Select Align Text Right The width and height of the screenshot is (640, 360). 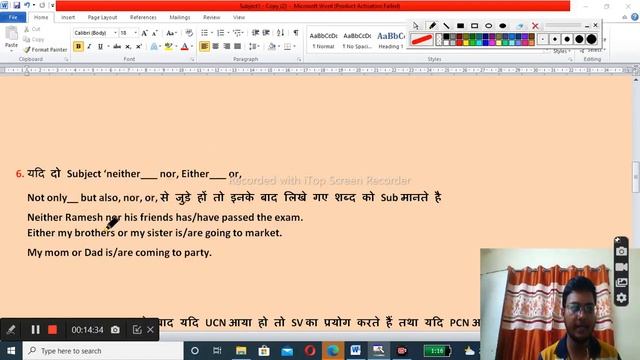pyautogui.click(x=227, y=47)
